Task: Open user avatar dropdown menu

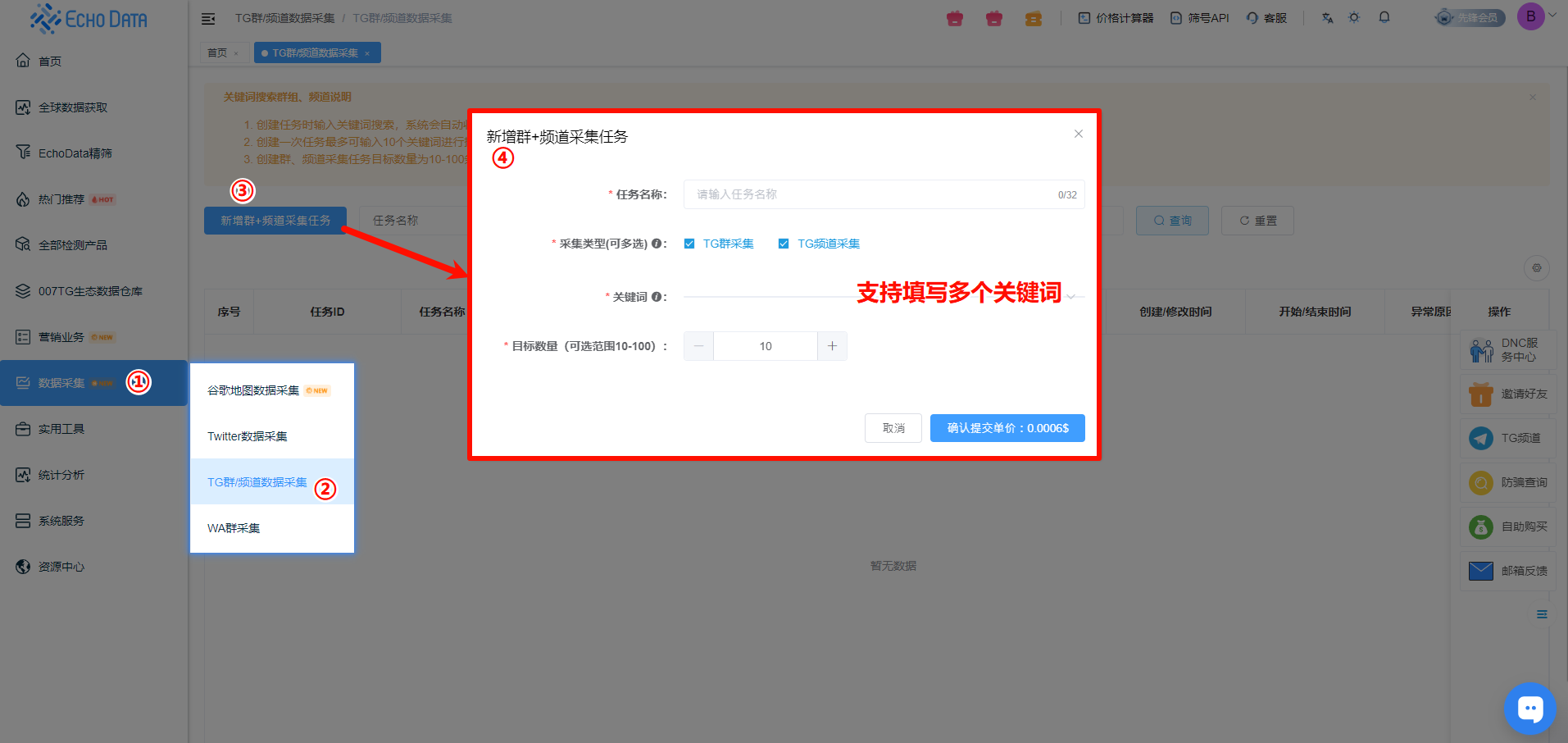Action: tap(1531, 16)
